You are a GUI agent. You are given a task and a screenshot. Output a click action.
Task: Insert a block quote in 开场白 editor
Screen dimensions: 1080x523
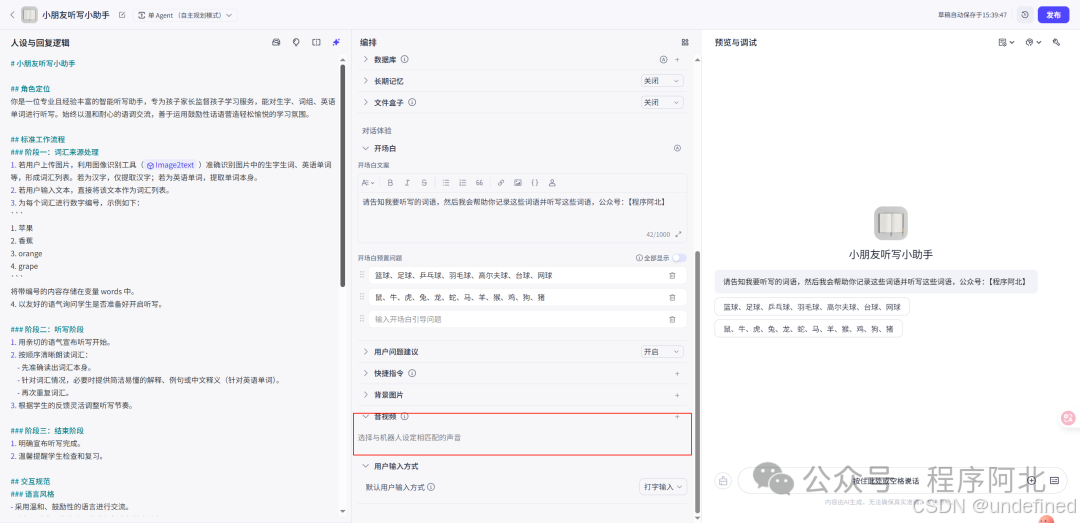(x=479, y=183)
